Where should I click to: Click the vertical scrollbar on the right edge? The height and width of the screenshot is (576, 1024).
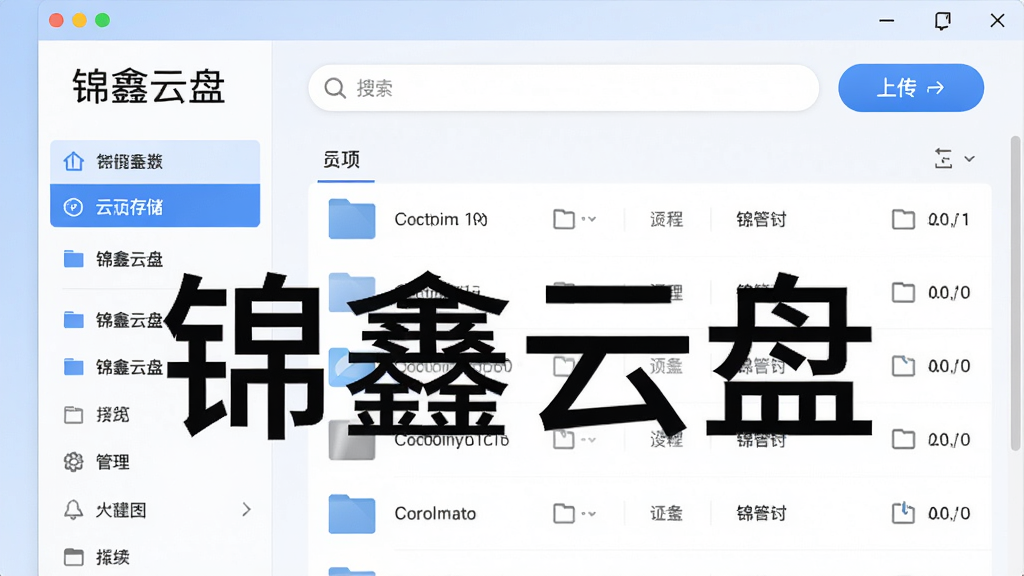tap(1015, 293)
